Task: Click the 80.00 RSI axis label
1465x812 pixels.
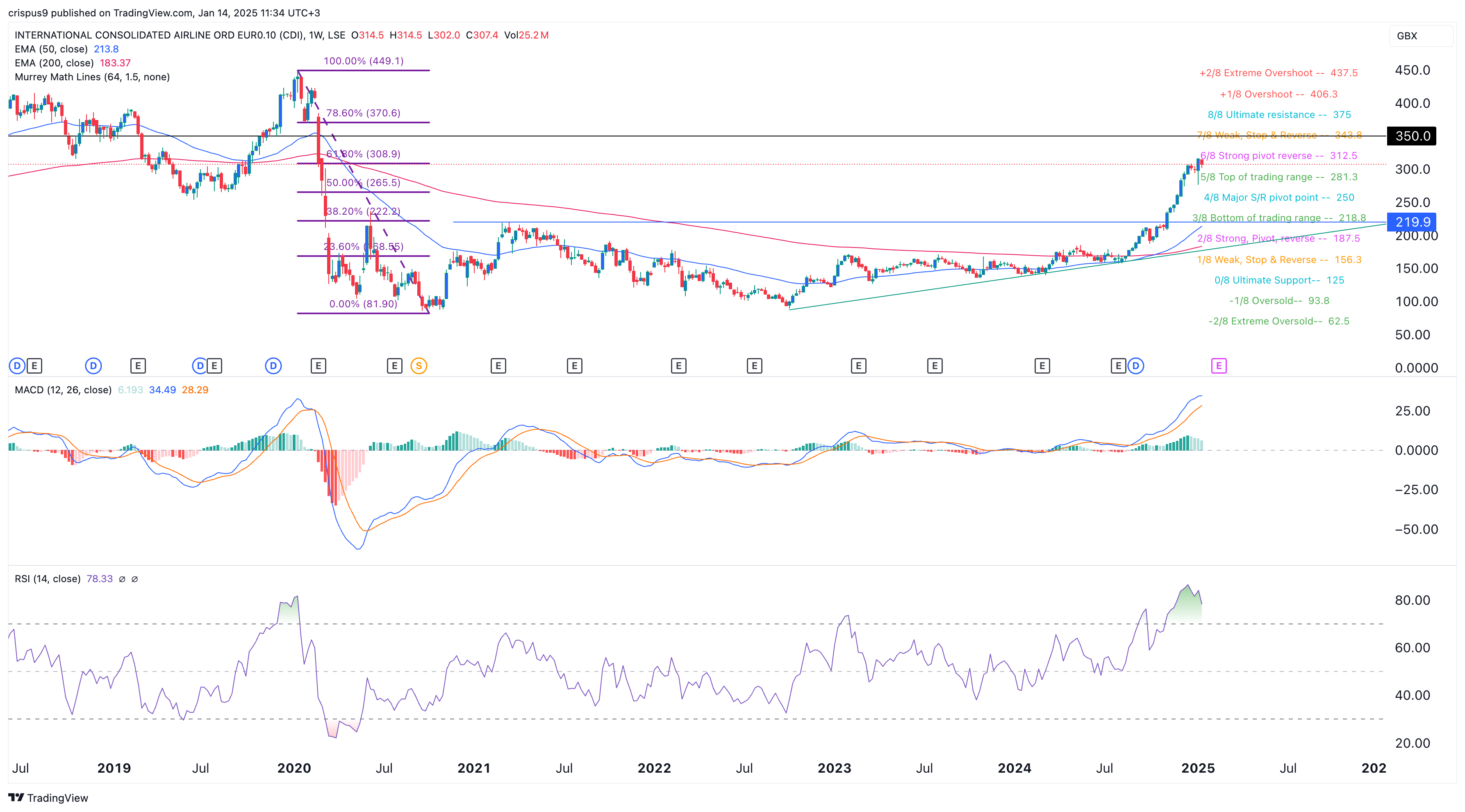Action: (1412, 600)
